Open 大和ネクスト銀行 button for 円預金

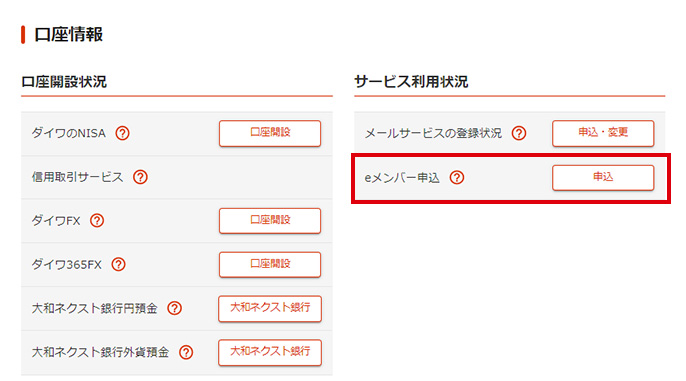tap(270, 308)
